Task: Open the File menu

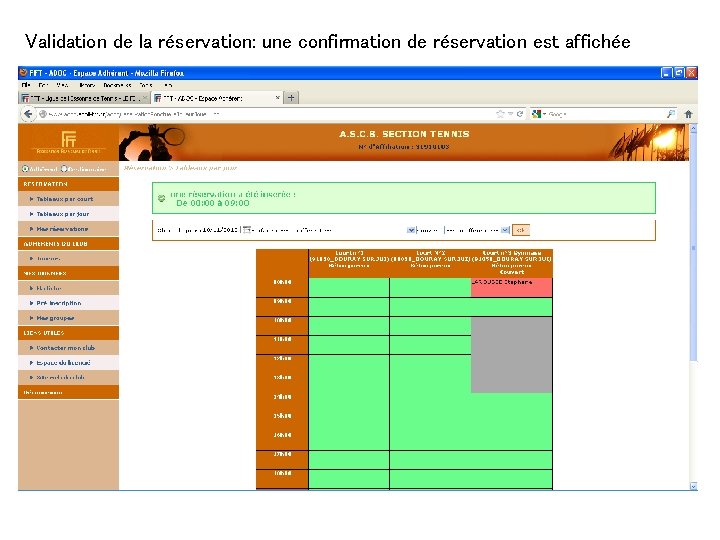Action: (x=26, y=85)
